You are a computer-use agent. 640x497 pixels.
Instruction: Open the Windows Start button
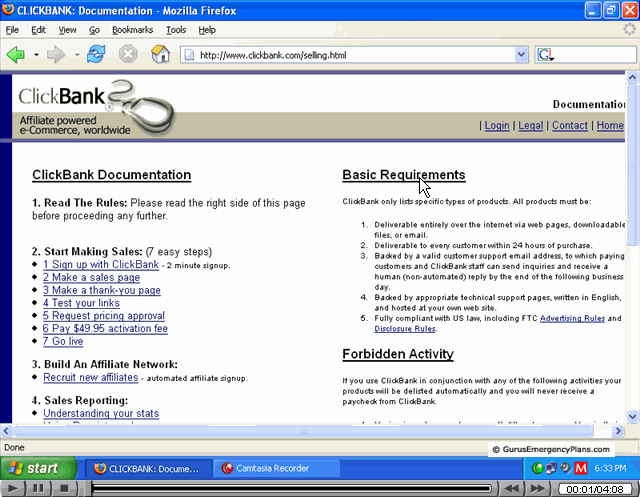(38, 468)
